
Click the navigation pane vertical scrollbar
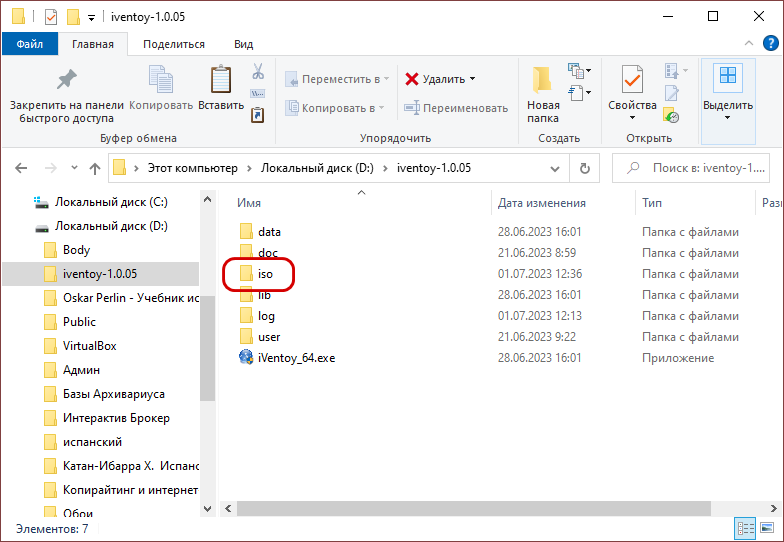click(x=208, y=348)
